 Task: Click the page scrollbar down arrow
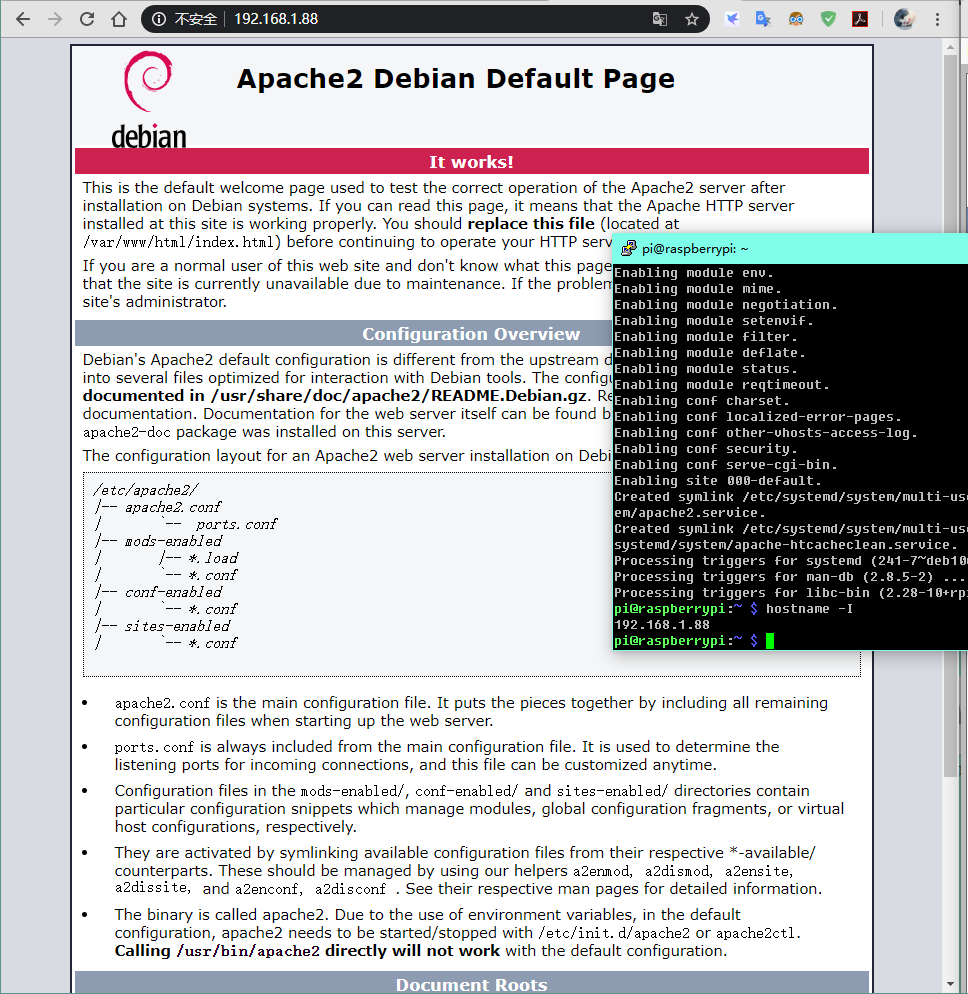tap(950, 984)
